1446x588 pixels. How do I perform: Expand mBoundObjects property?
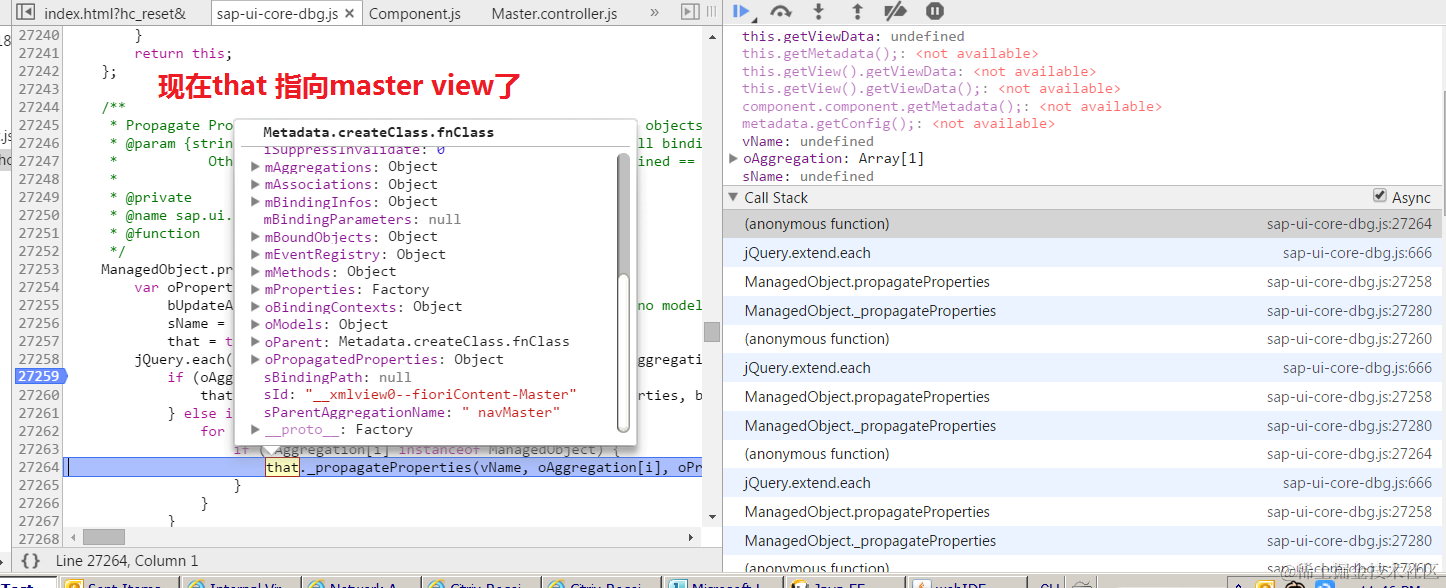256,236
